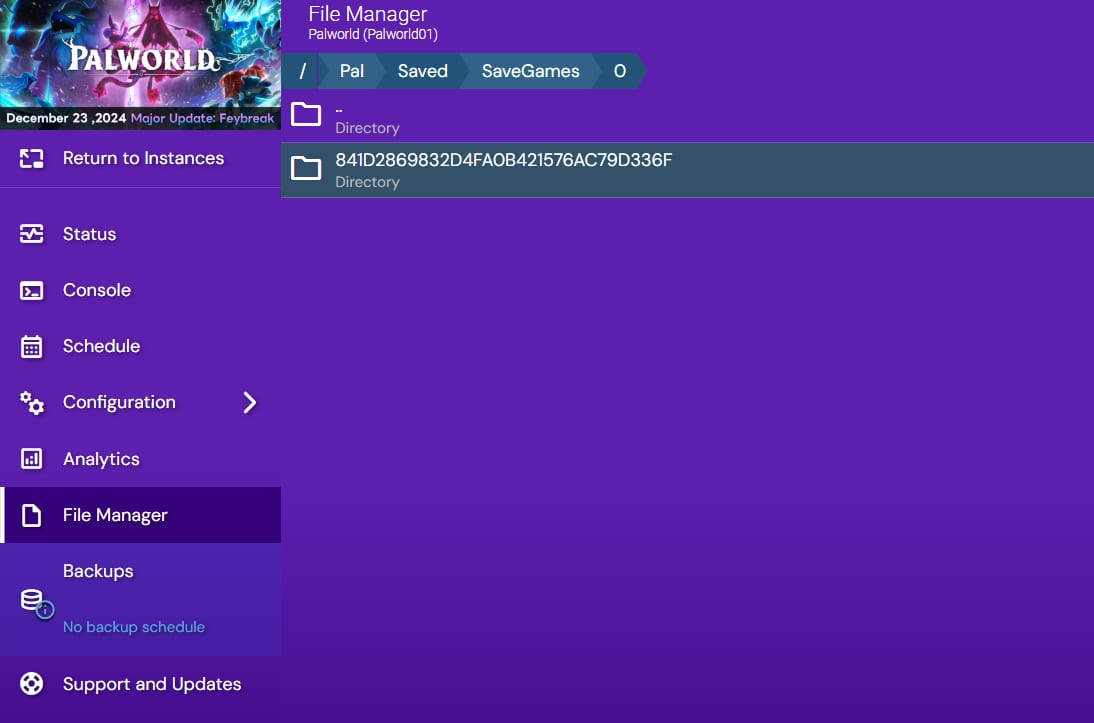Screen dimensions: 1094x723
Task: Open the Analytics menu item
Action: pyautogui.click(x=101, y=459)
